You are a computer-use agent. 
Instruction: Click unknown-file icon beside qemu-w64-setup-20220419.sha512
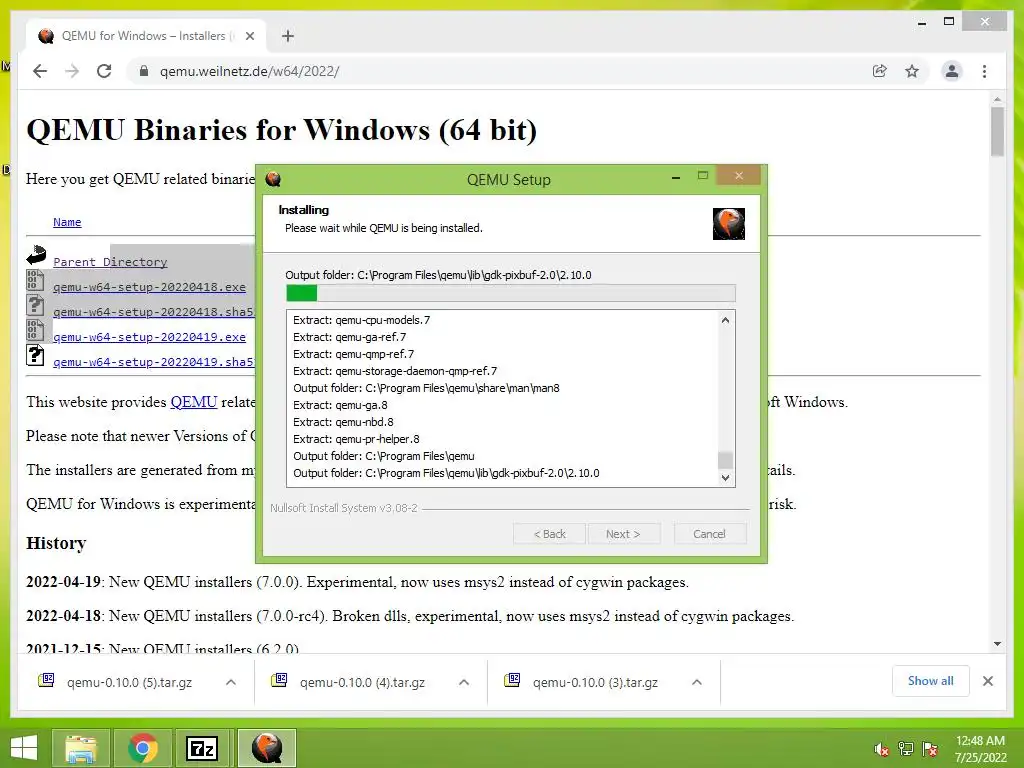tap(35, 355)
